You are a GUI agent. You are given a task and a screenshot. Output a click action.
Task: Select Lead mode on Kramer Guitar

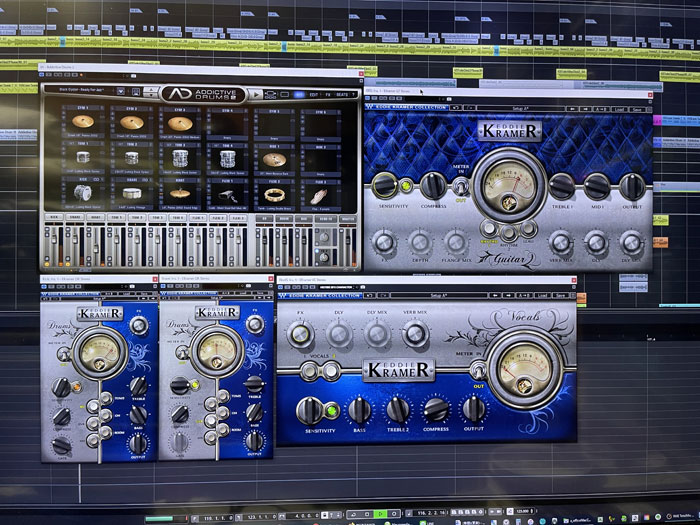pos(528,229)
